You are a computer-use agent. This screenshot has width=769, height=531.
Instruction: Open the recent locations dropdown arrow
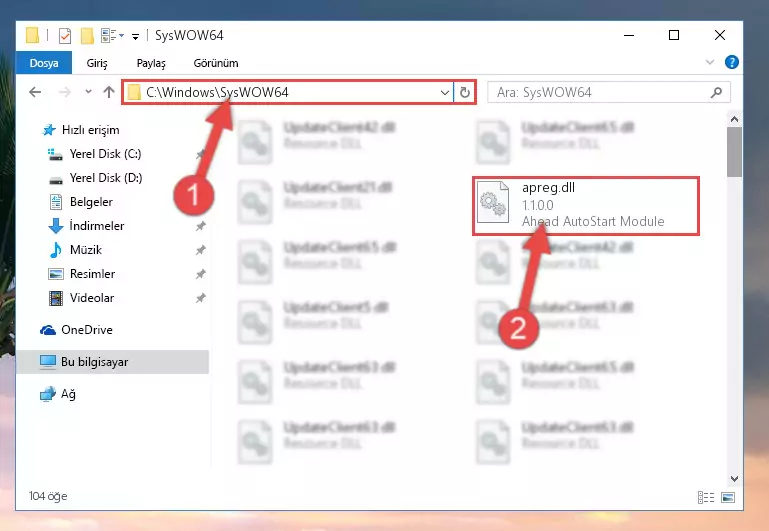coord(88,92)
